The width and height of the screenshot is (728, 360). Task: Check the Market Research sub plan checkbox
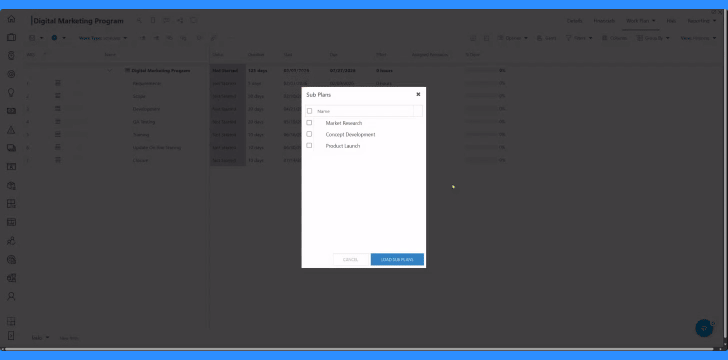(309, 123)
